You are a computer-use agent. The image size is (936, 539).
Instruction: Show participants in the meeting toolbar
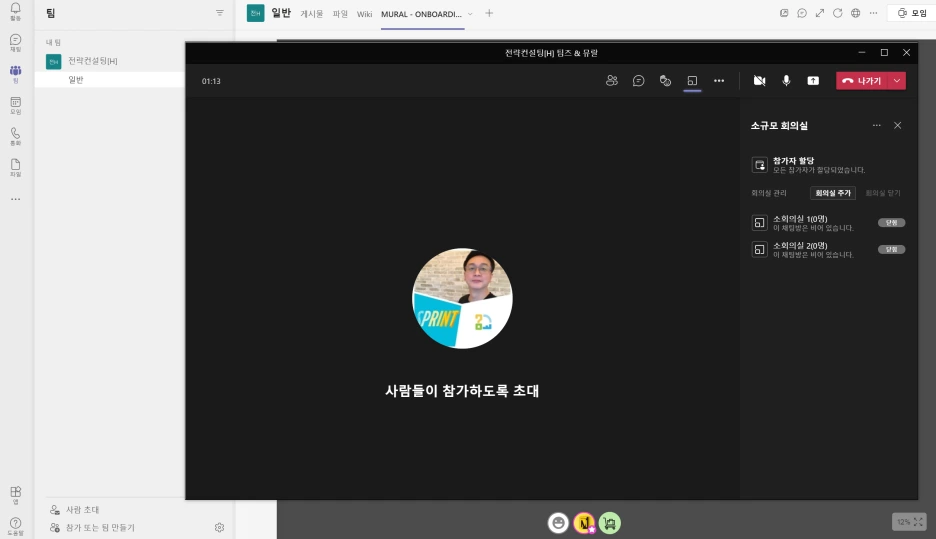[x=611, y=81]
